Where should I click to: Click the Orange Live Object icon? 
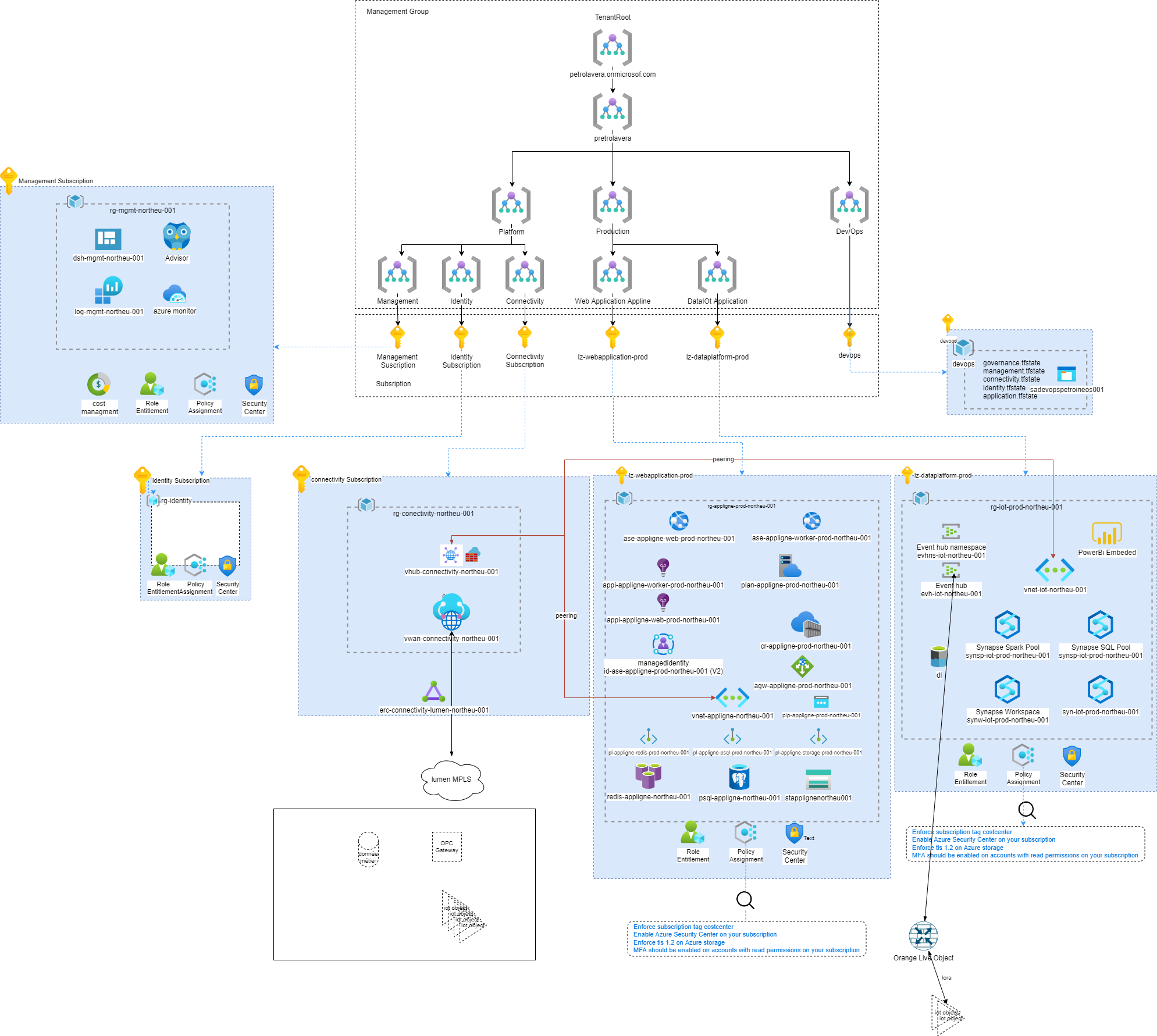[923, 936]
